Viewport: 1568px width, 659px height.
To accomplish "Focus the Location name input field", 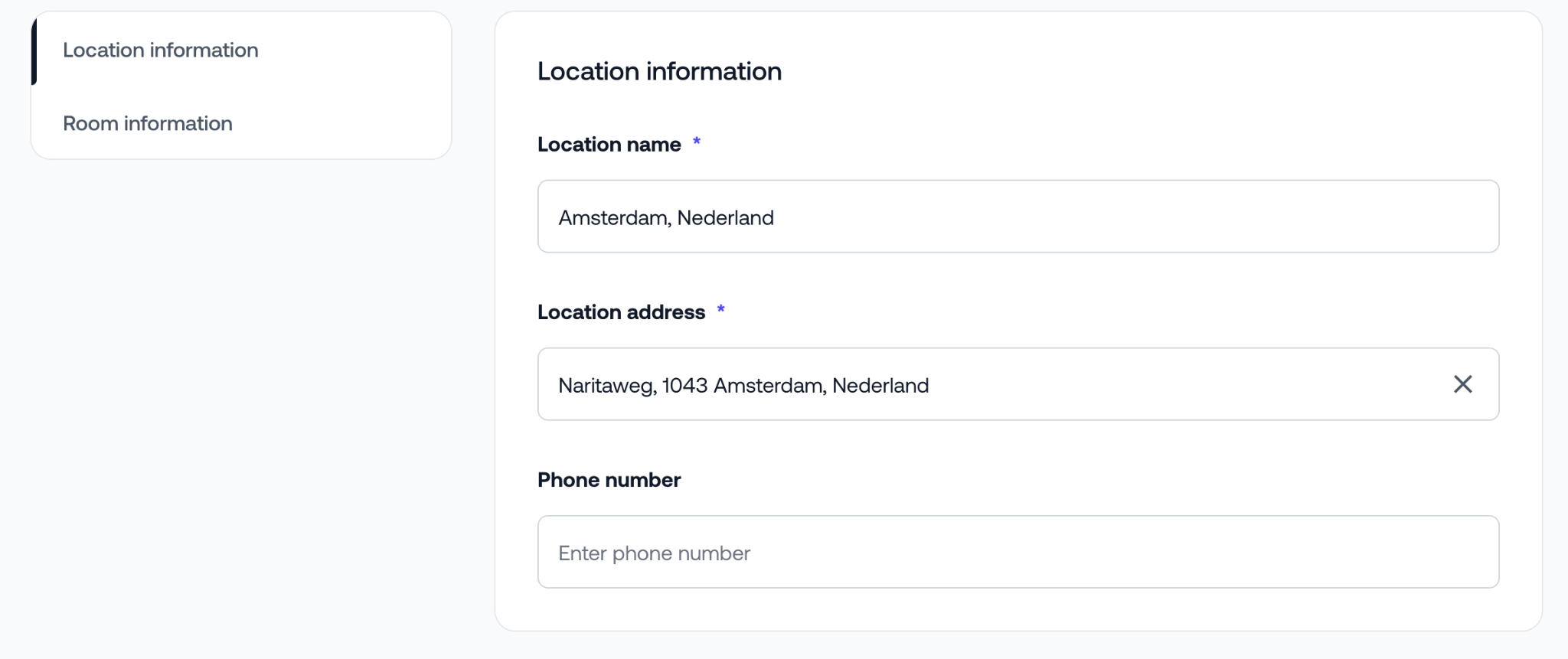I will (x=1018, y=217).
